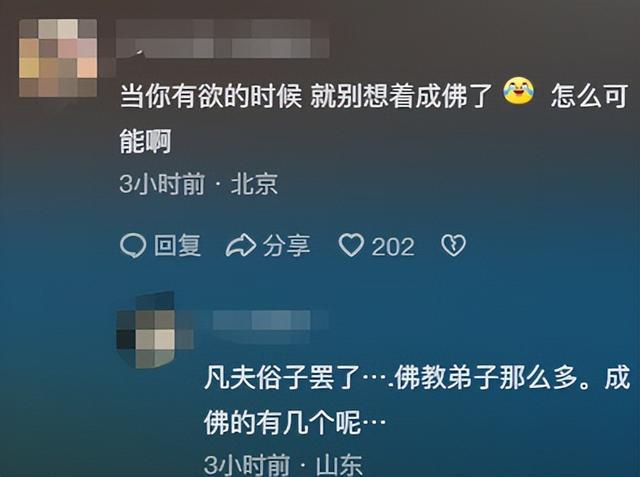Open top commenter's blurred username
Image resolution: width=640 pixels, height=477 pixels.
(223, 39)
